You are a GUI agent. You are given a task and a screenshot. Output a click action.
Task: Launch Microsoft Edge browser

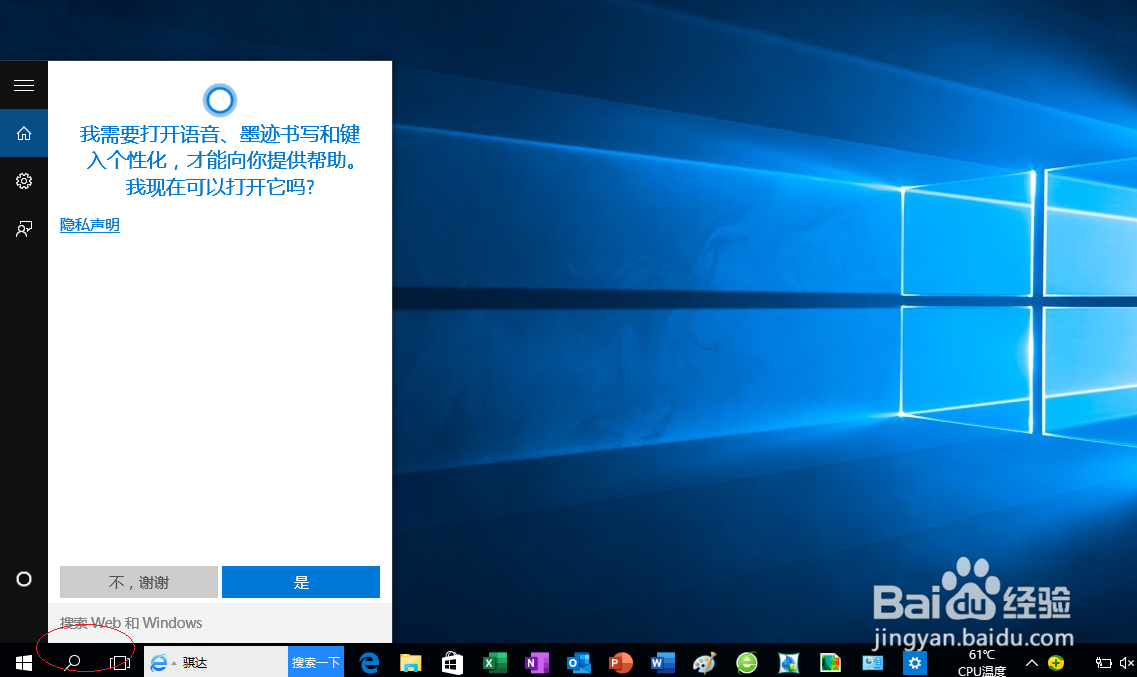(x=370, y=662)
